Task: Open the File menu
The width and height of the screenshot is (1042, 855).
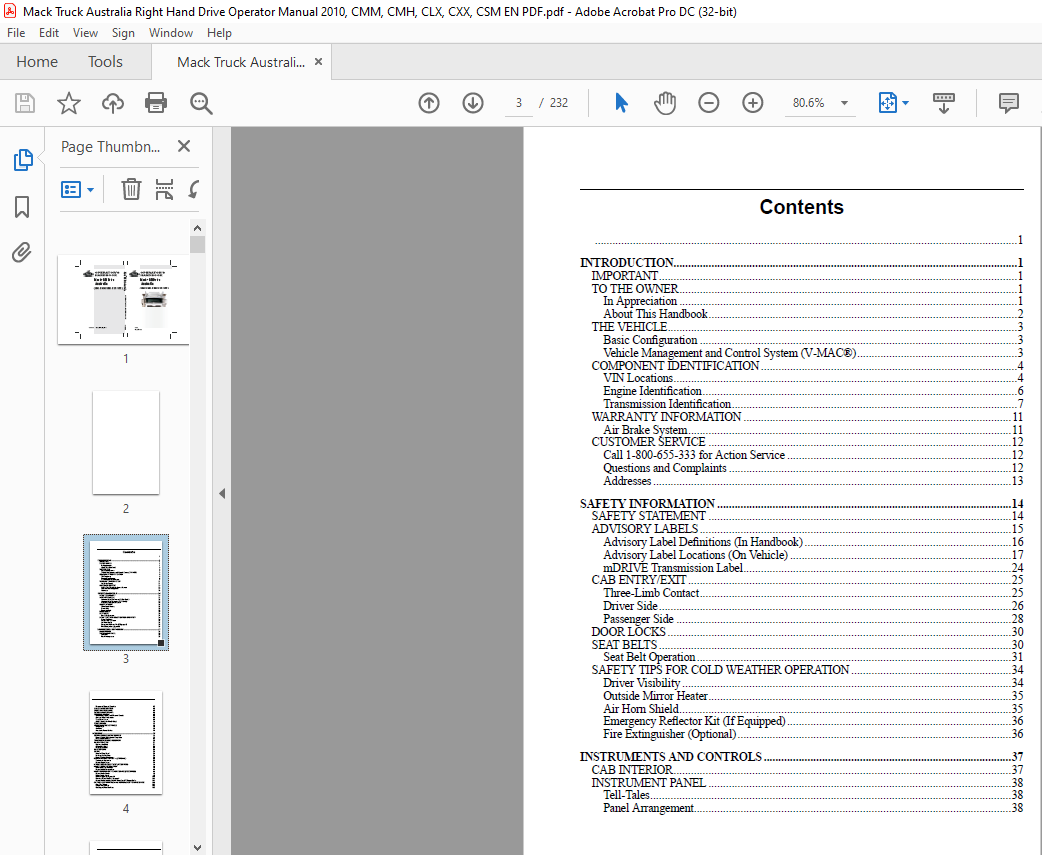Action: [16, 33]
